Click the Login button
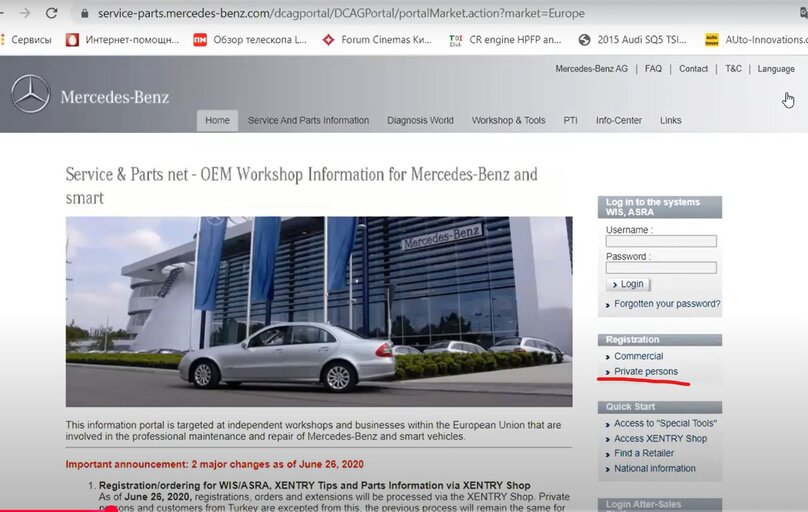Image resolution: width=808 pixels, height=512 pixels. 628,284
